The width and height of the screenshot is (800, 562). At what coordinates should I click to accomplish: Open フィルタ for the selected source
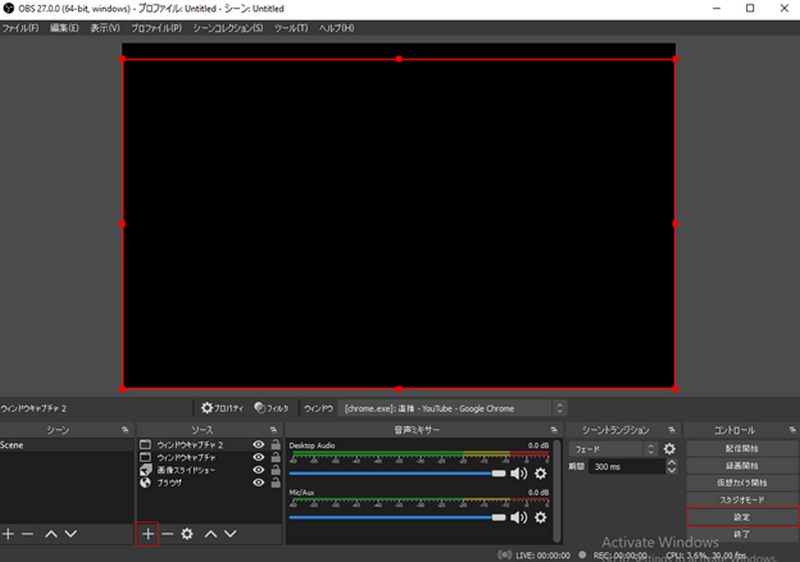click(271, 408)
